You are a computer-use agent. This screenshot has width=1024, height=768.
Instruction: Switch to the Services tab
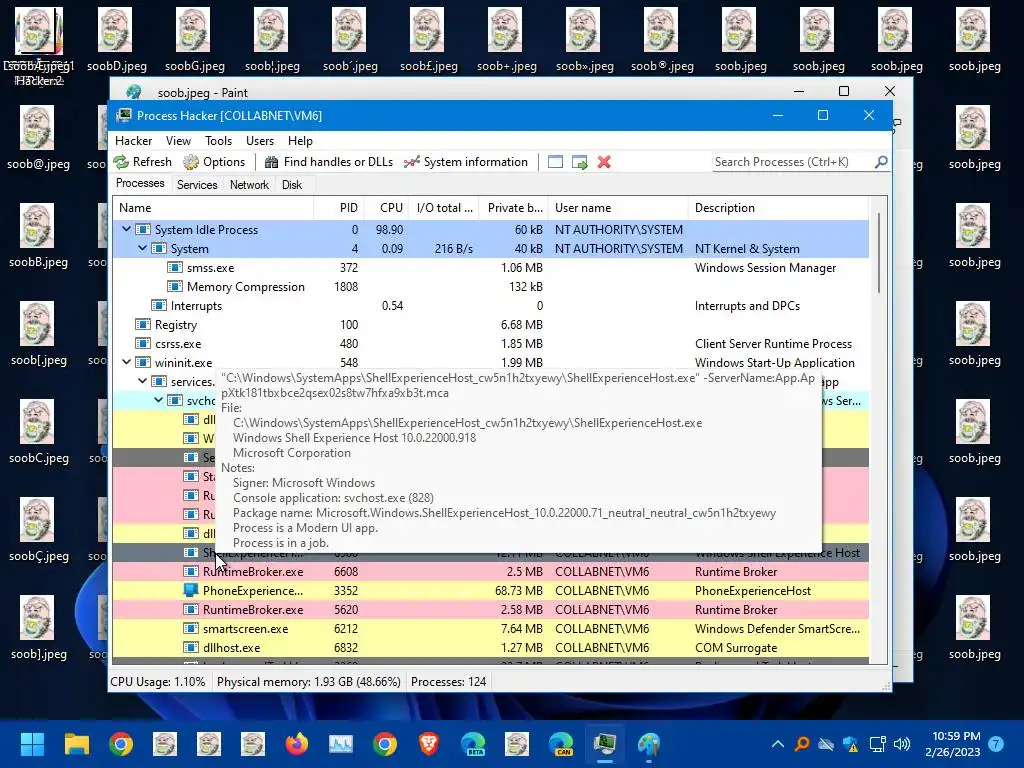coord(197,185)
